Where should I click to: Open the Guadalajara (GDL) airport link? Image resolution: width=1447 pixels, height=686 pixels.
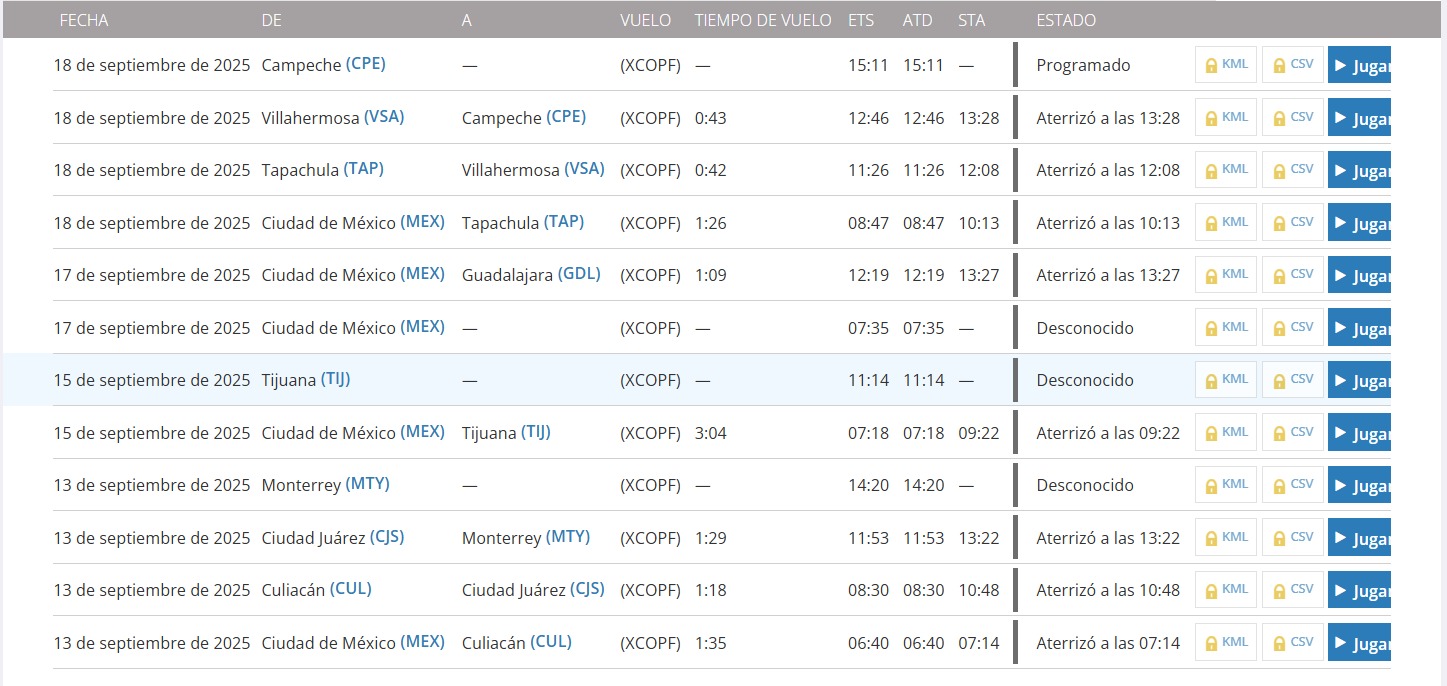click(579, 274)
